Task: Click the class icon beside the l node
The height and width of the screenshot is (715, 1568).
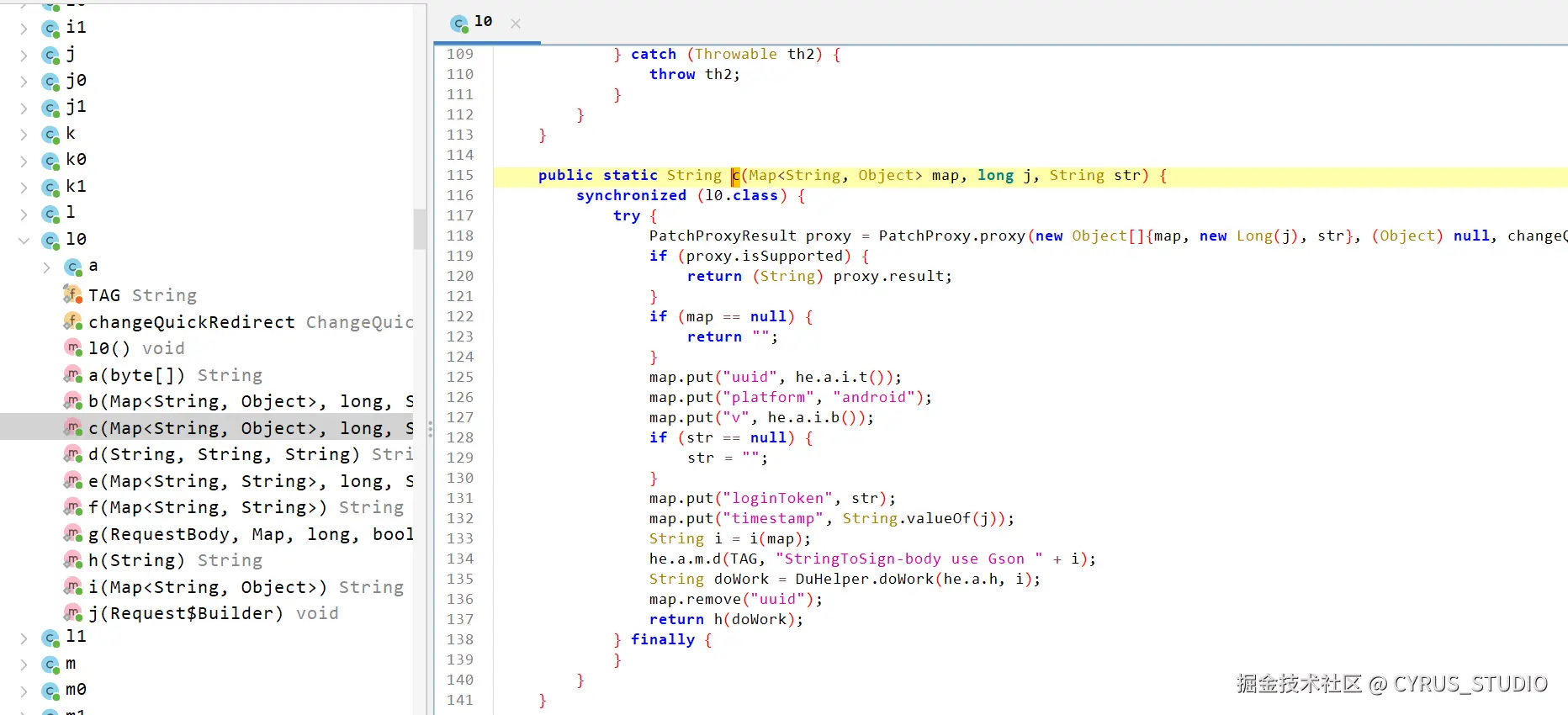Action: tap(50, 214)
